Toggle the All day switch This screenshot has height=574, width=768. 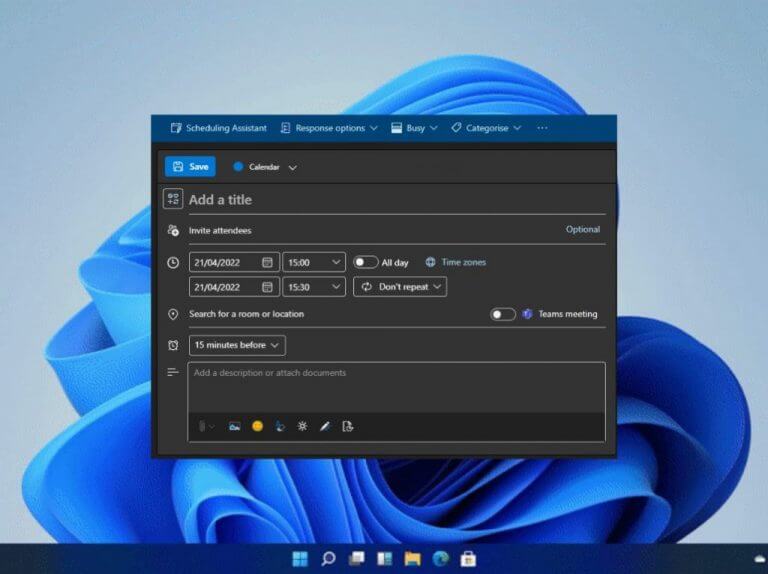[x=365, y=262]
